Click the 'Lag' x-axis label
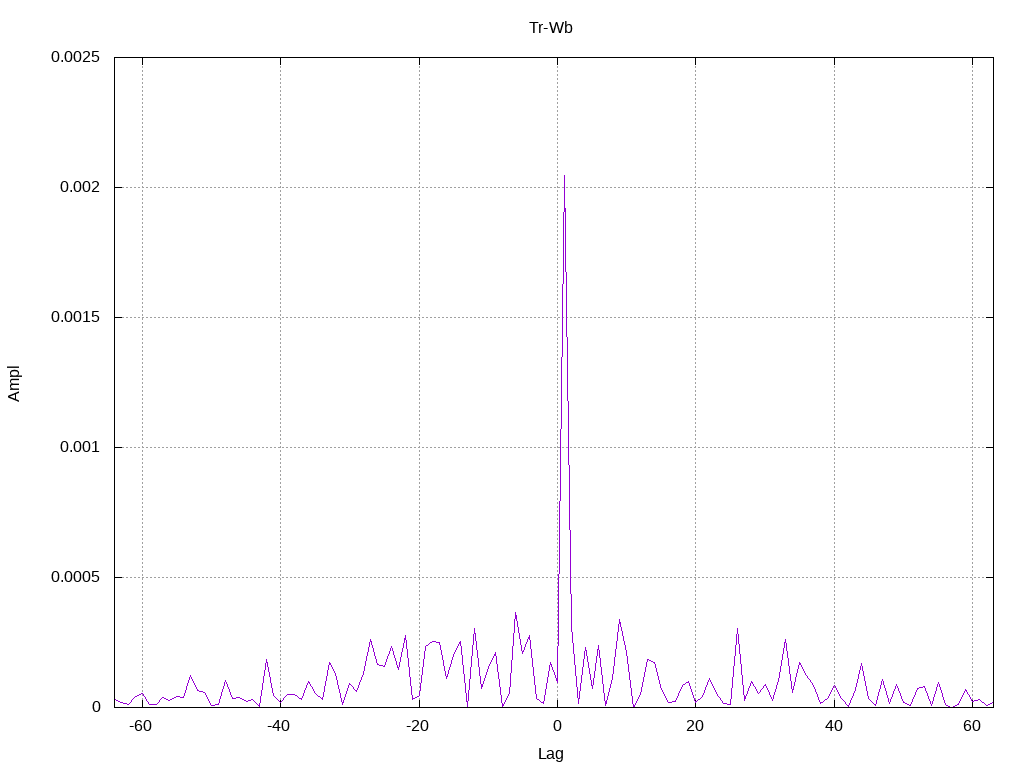The image size is (1024, 768). pos(551,754)
